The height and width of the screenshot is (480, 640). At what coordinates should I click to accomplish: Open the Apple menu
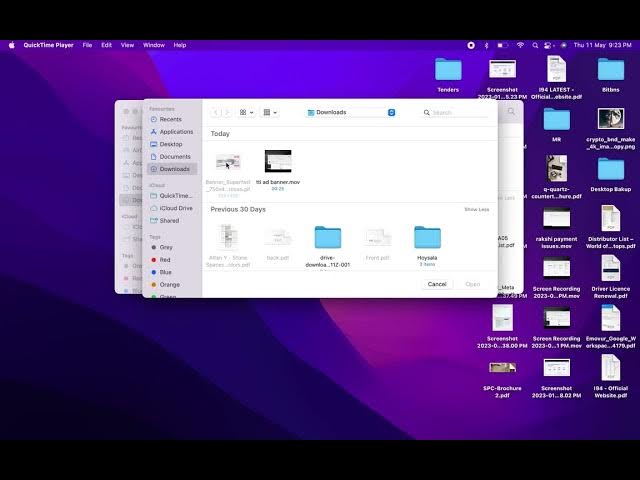pyautogui.click(x=12, y=45)
